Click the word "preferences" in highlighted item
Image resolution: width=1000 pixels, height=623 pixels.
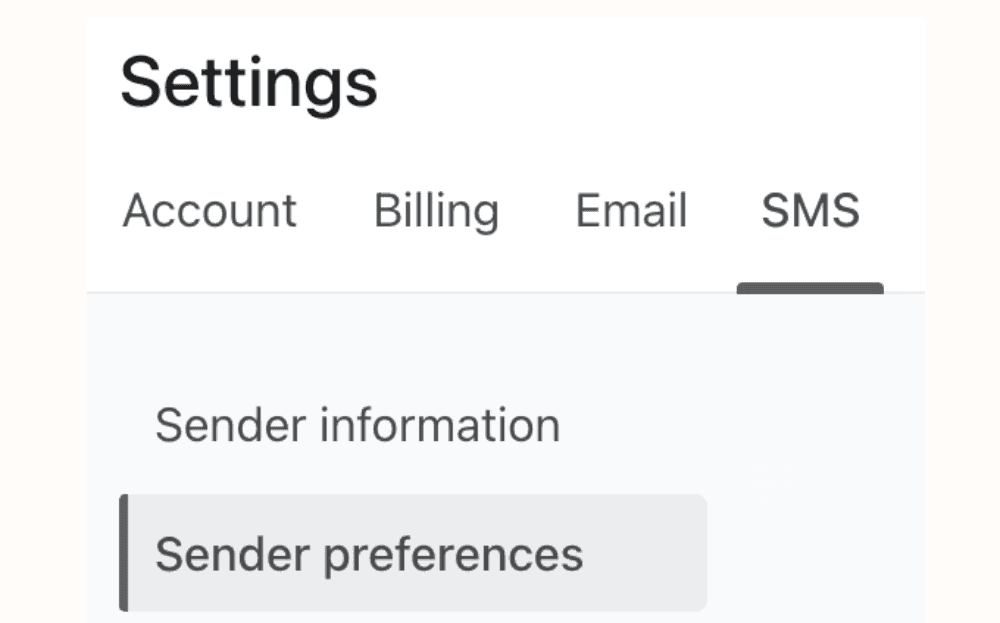[453, 555]
